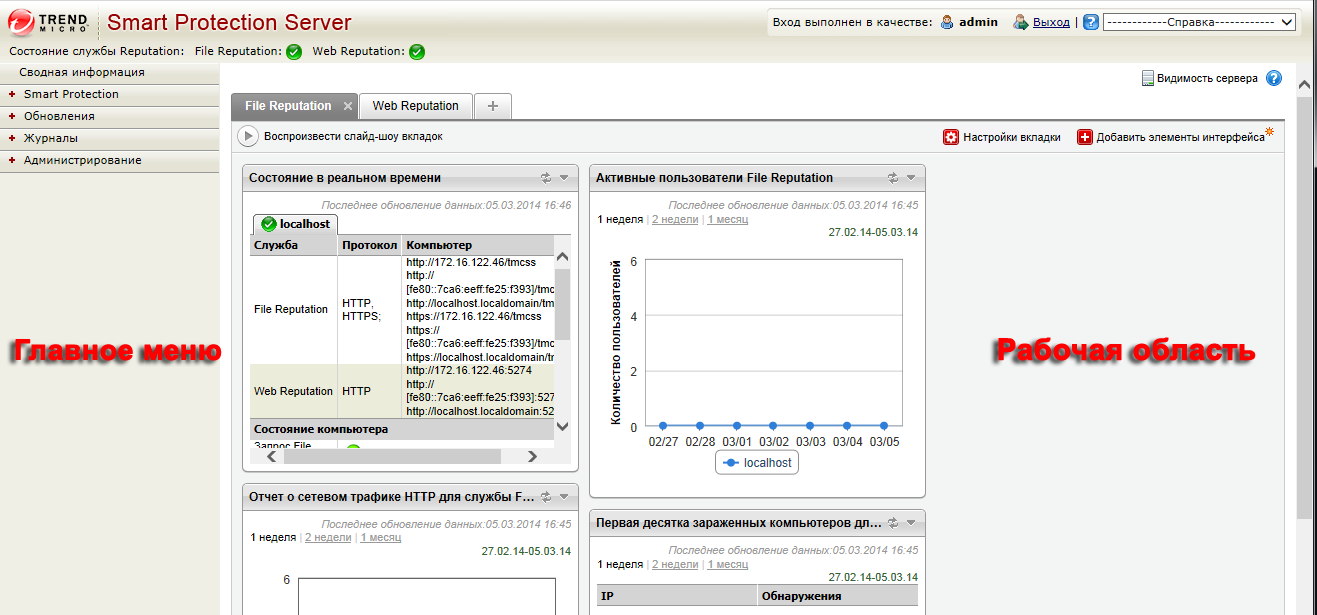Viewport: 1317px width, 615px height.
Task: Add a new tab with plus button
Action: pos(492,106)
